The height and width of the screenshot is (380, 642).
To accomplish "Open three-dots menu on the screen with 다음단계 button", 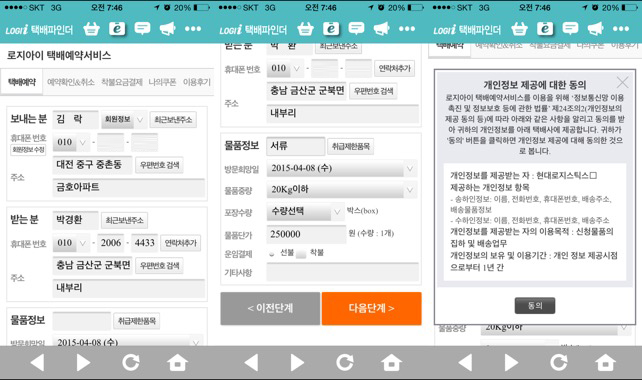I will coord(407,29).
